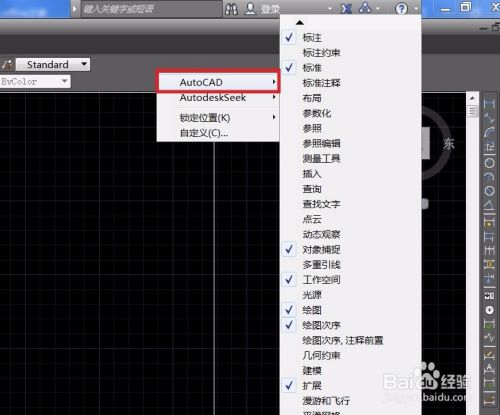Select the Jogged radius dimension tool
The image size is (500, 415).
489,177
